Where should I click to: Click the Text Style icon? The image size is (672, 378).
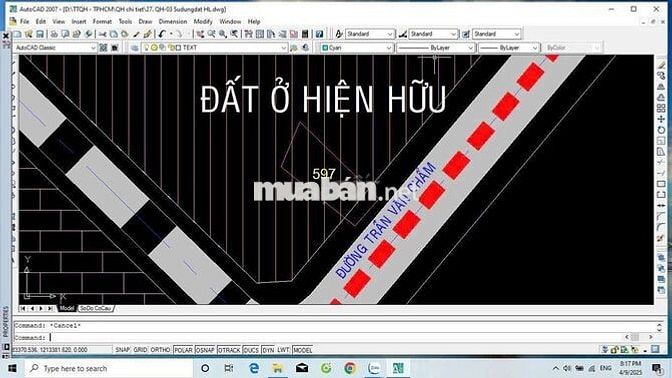[339, 34]
